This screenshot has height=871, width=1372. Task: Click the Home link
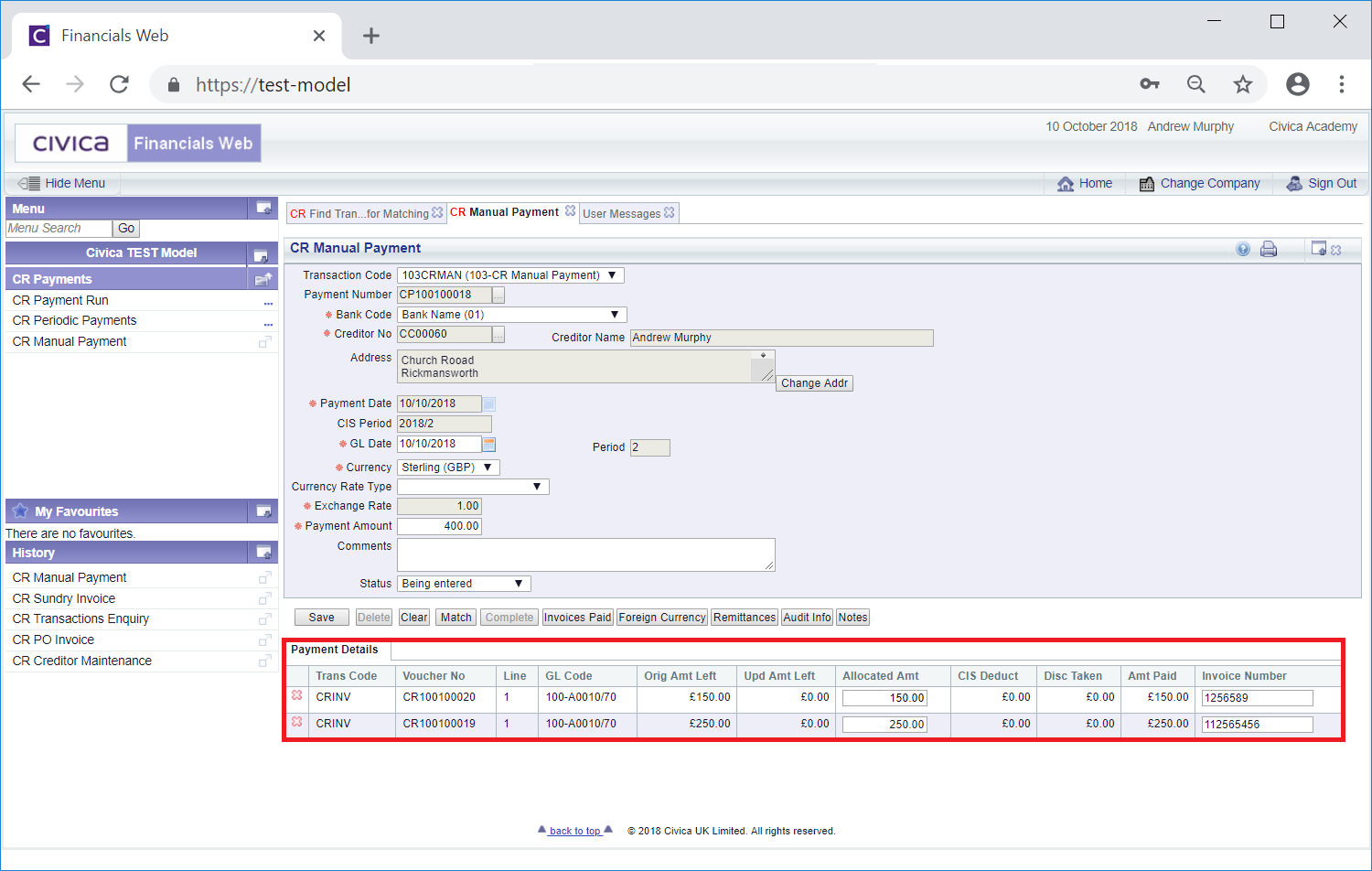click(1085, 183)
